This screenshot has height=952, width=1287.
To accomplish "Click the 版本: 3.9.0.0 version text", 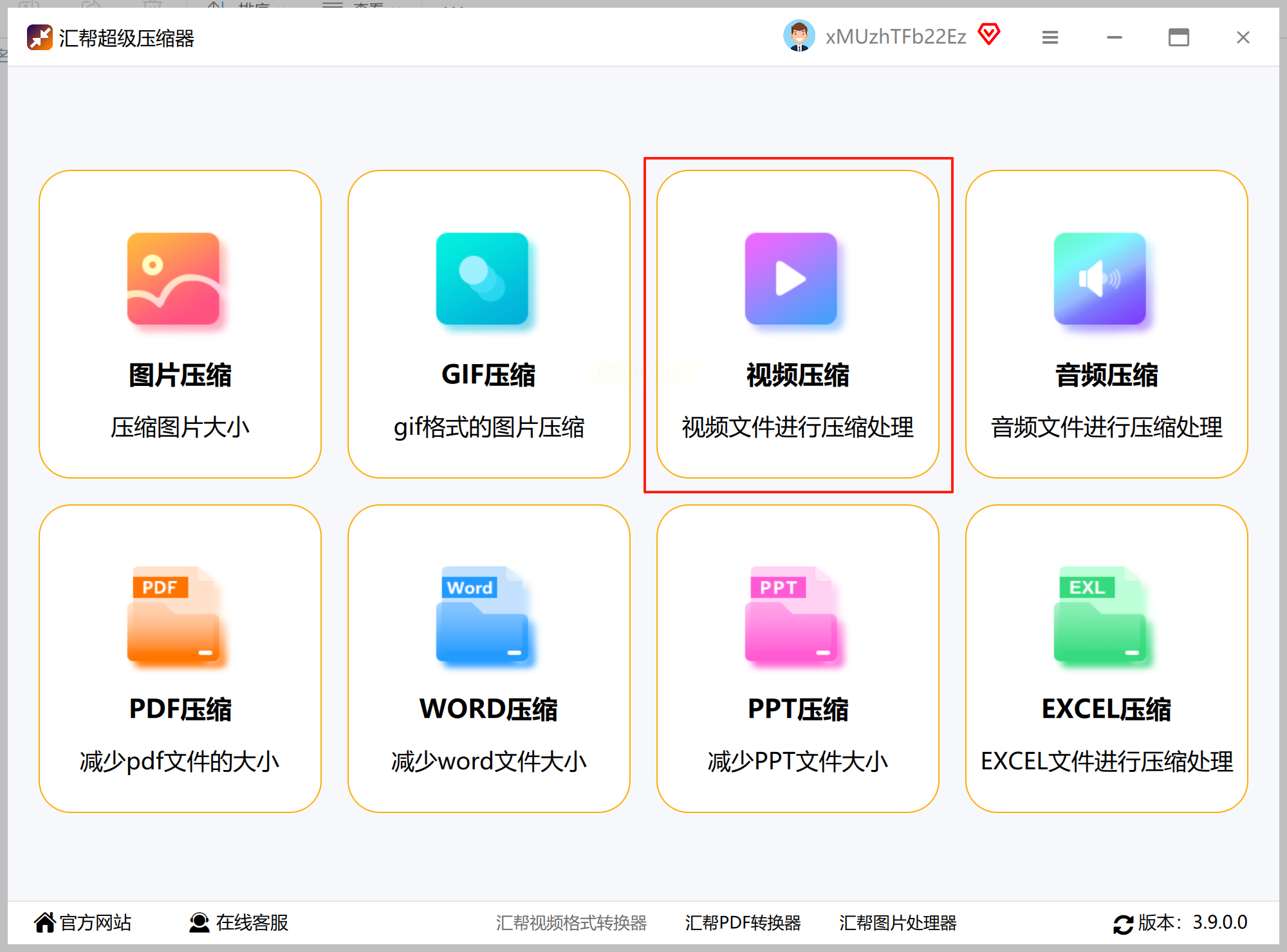I will 1192,922.
